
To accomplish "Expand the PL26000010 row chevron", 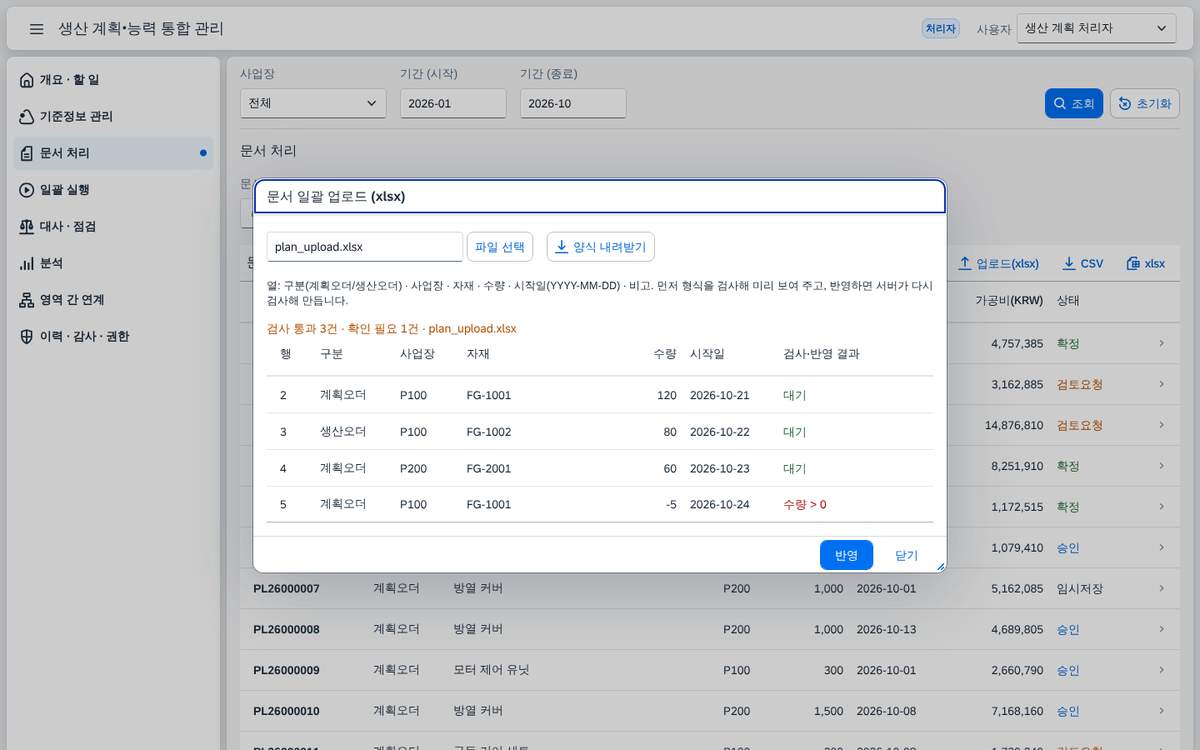I will pos(1161,711).
